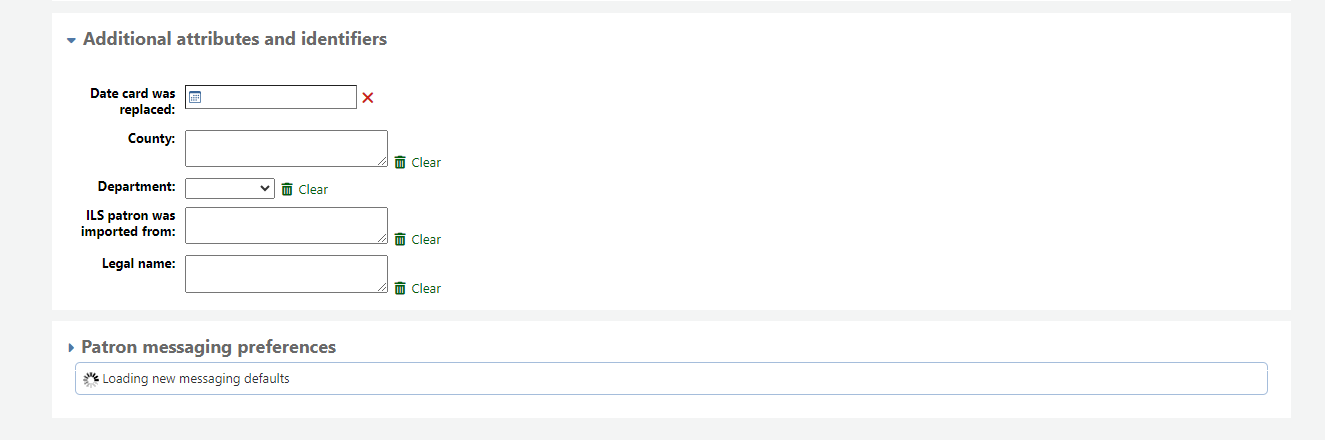The image size is (1325, 440).
Task: Click the ILS patron was imported from textbox
Action: pos(286,225)
